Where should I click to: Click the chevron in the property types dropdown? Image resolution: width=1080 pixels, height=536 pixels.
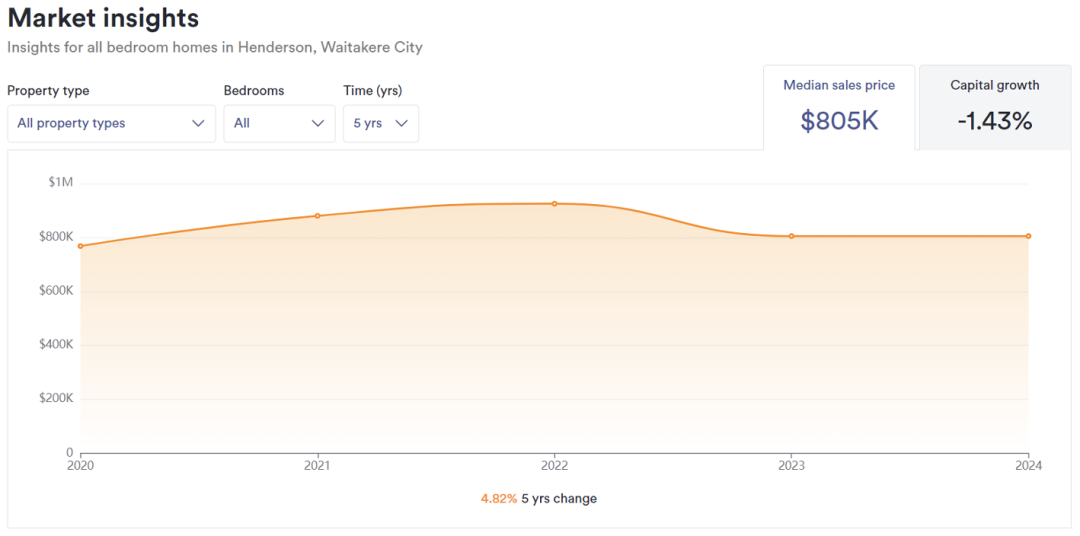tap(198, 124)
